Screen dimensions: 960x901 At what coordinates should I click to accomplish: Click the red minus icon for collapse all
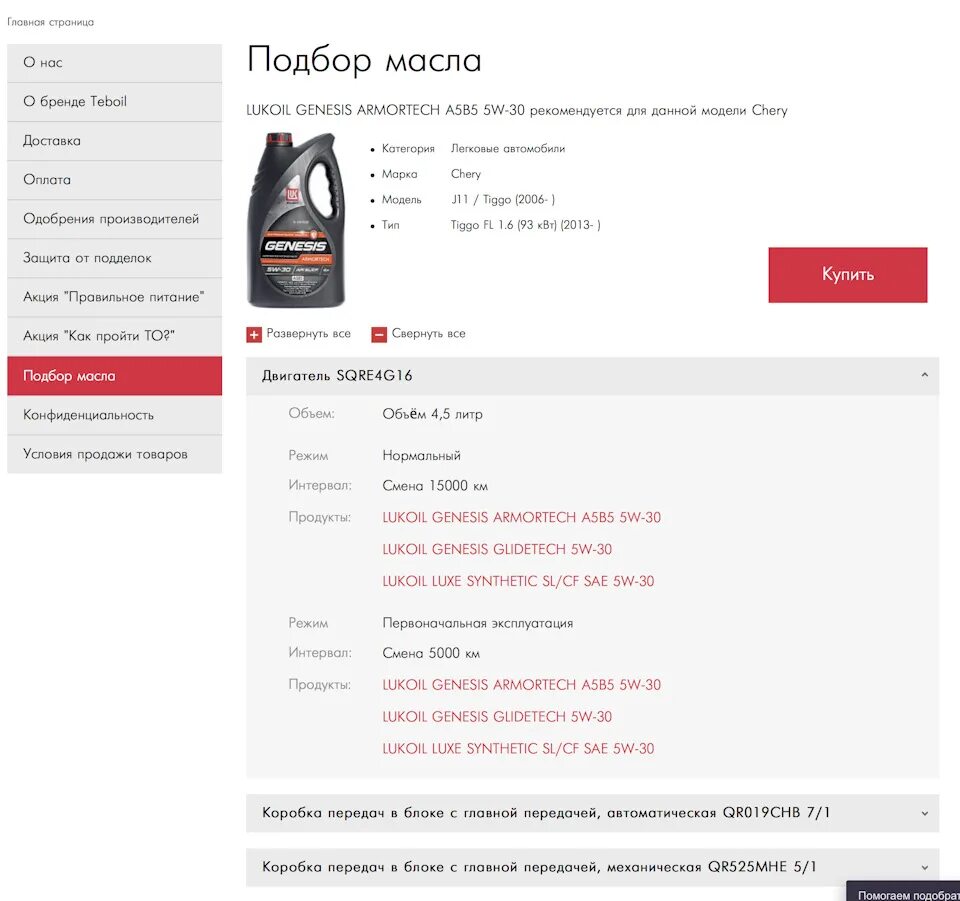pyautogui.click(x=379, y=335)
